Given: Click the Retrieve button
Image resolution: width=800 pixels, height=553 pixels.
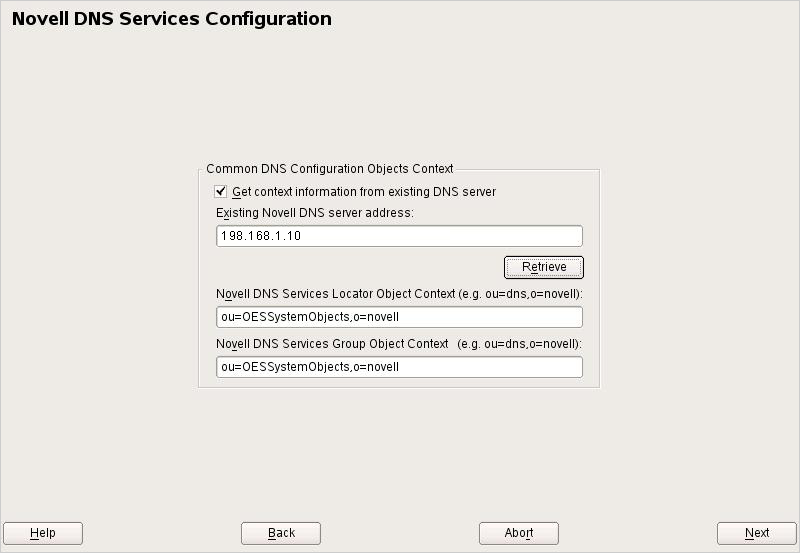Looking at the screenshot, I should pos(544,267).
